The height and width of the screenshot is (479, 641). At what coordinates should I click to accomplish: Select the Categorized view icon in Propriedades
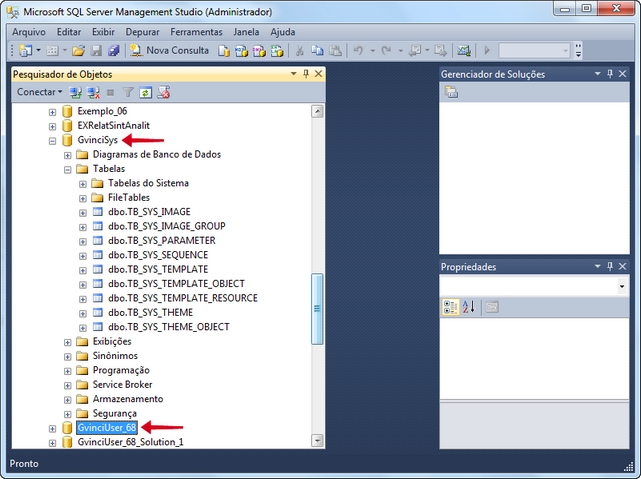pos(451,307)
